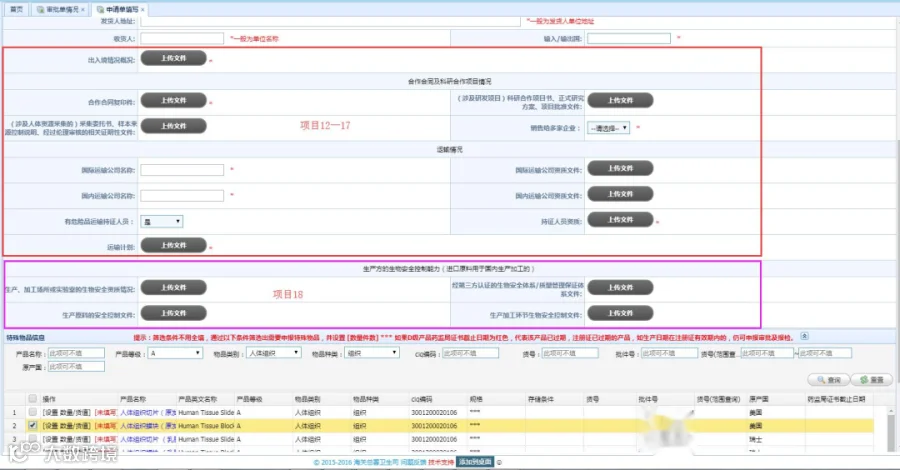900x470 pixels.
Task: Uncheck the checkbox for highlighted row 2
Action: [x=33, y=425]
